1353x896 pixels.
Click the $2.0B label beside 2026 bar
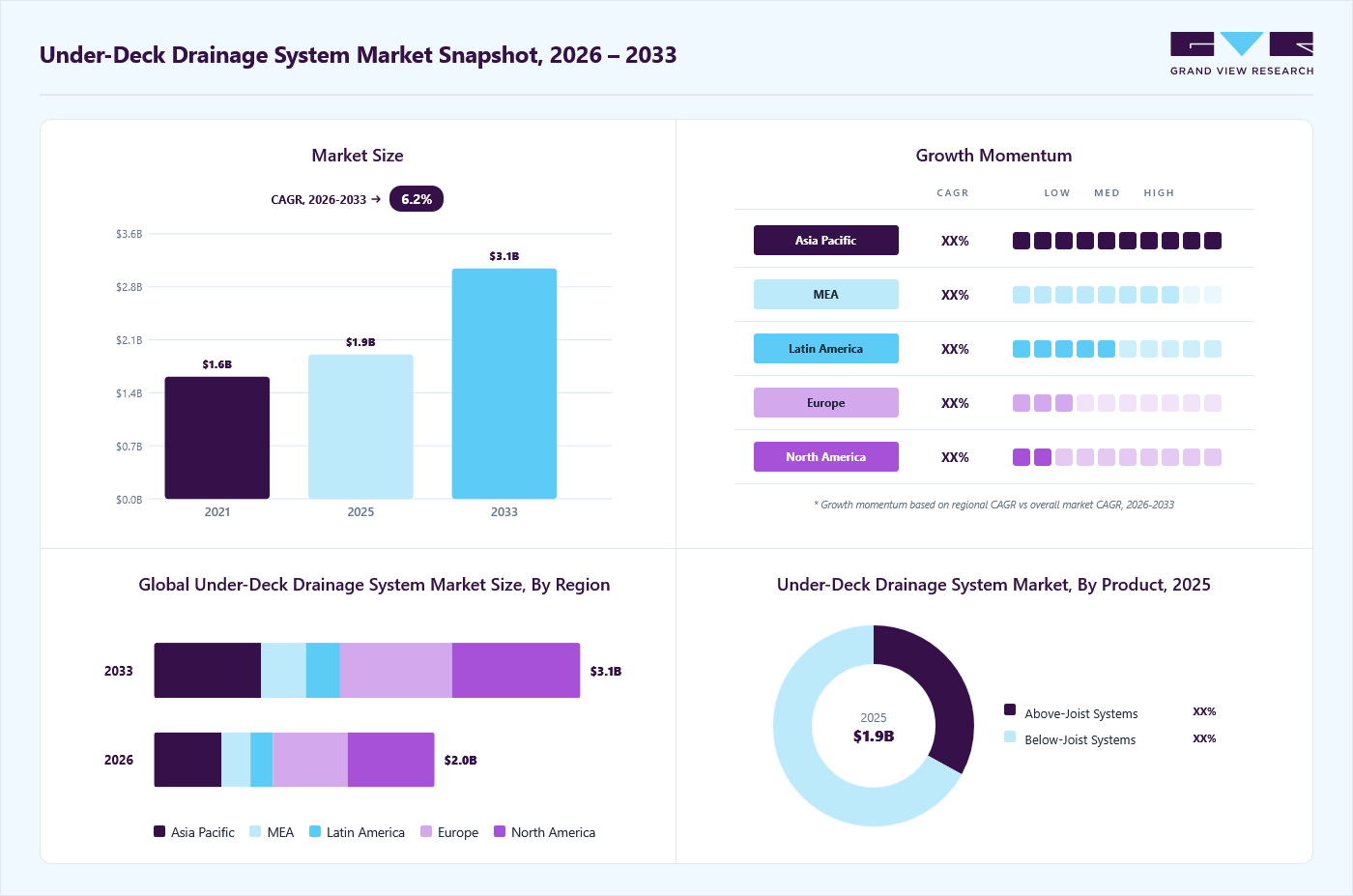pyautogui.click(x=461, y=760)
